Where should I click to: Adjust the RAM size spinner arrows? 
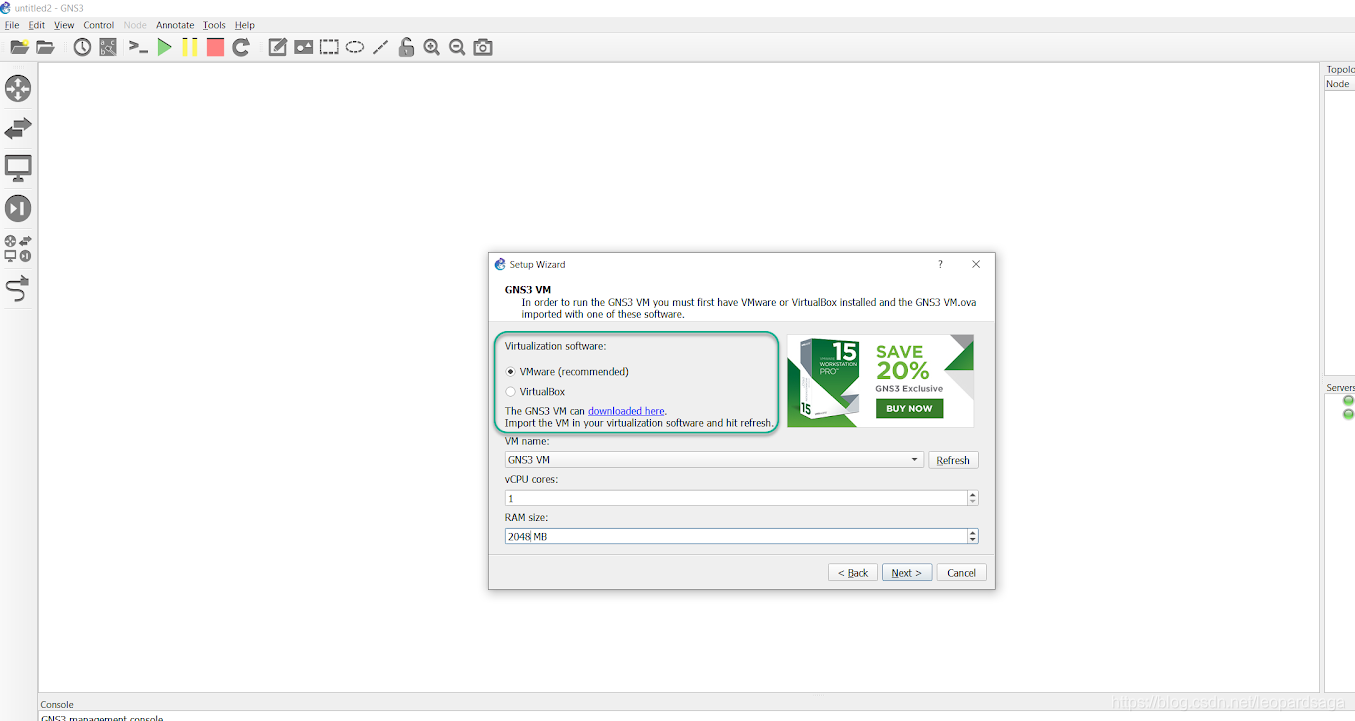(x=973, y=536)
